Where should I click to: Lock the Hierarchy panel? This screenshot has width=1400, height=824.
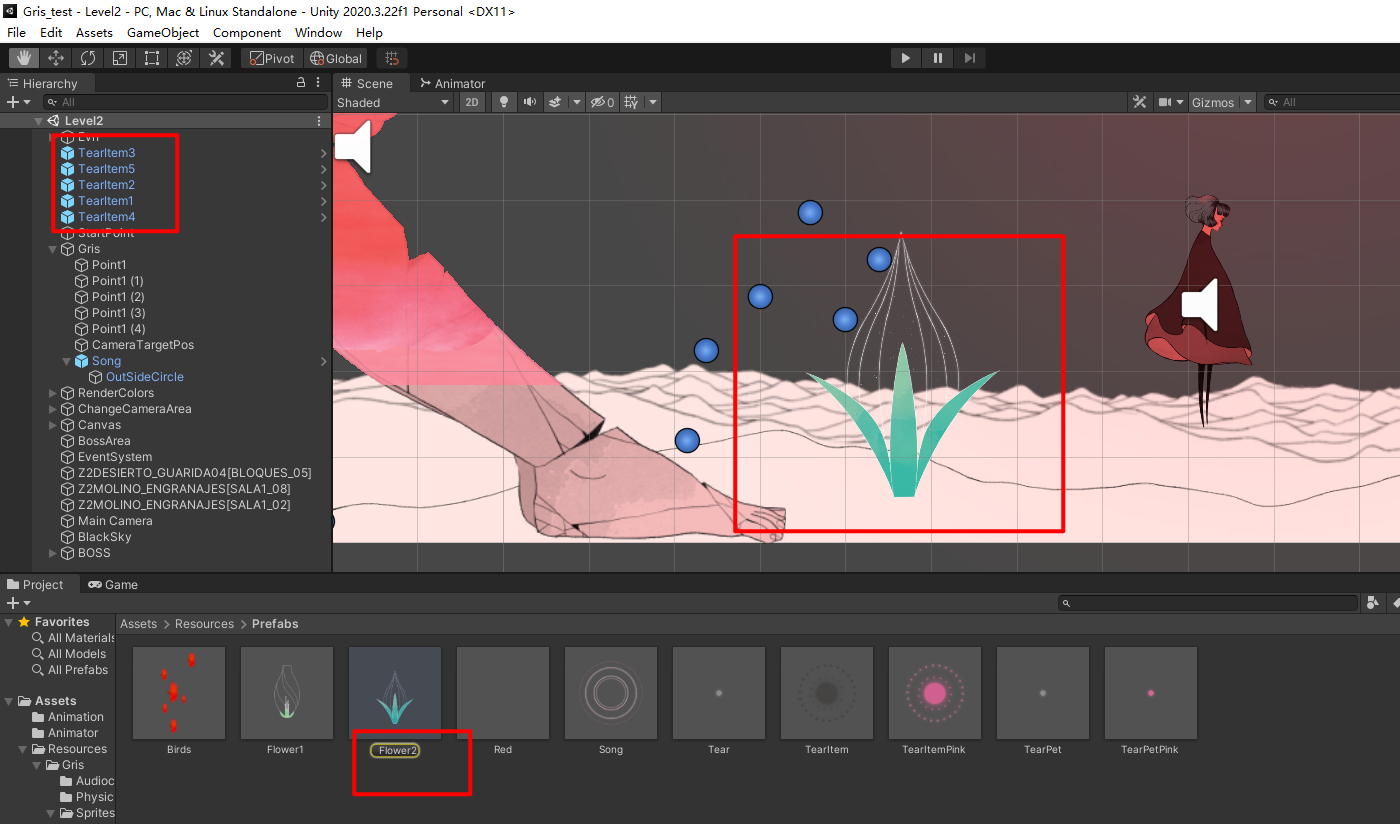click(x=301, y=83)
